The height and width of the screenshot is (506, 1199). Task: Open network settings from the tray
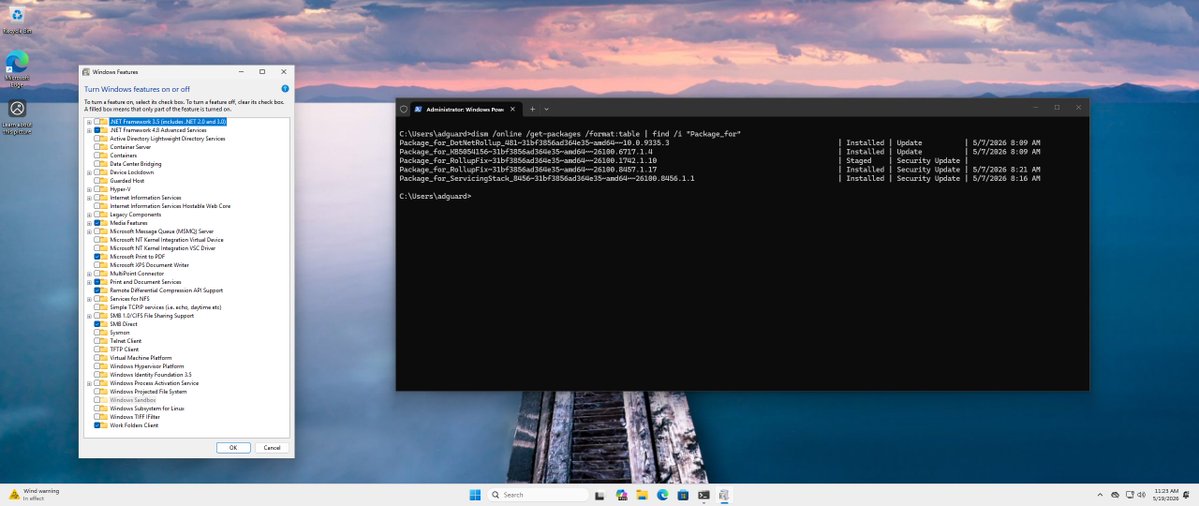(1129, 495)
